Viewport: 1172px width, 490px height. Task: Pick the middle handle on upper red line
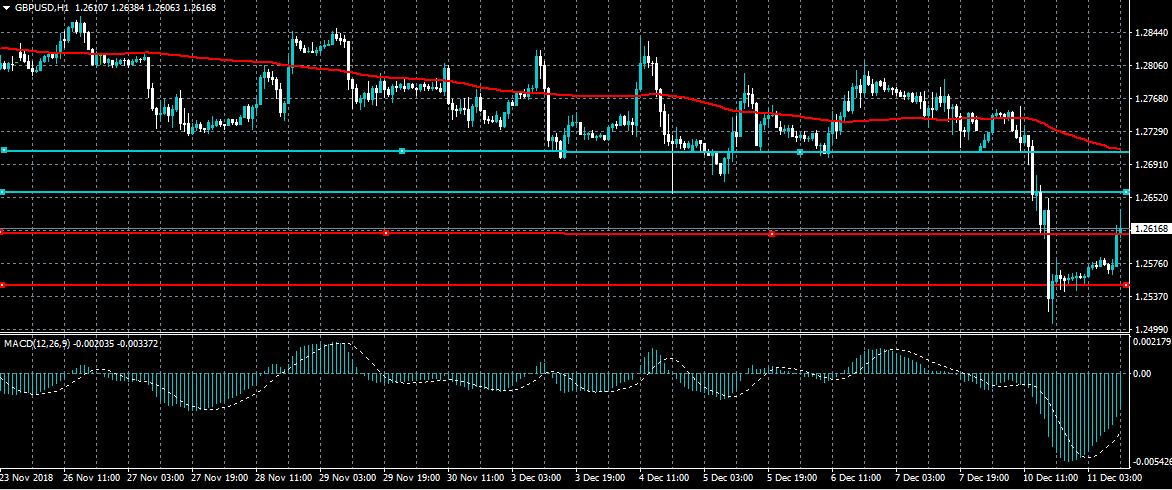pos(386,233)
